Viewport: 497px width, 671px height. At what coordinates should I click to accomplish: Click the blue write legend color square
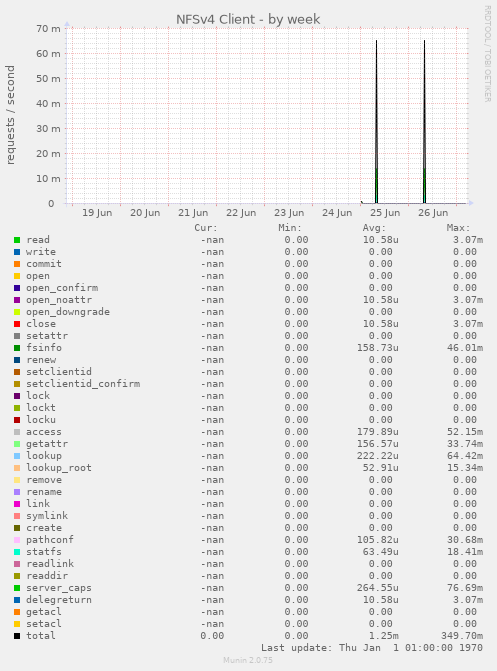coord(17,252)
